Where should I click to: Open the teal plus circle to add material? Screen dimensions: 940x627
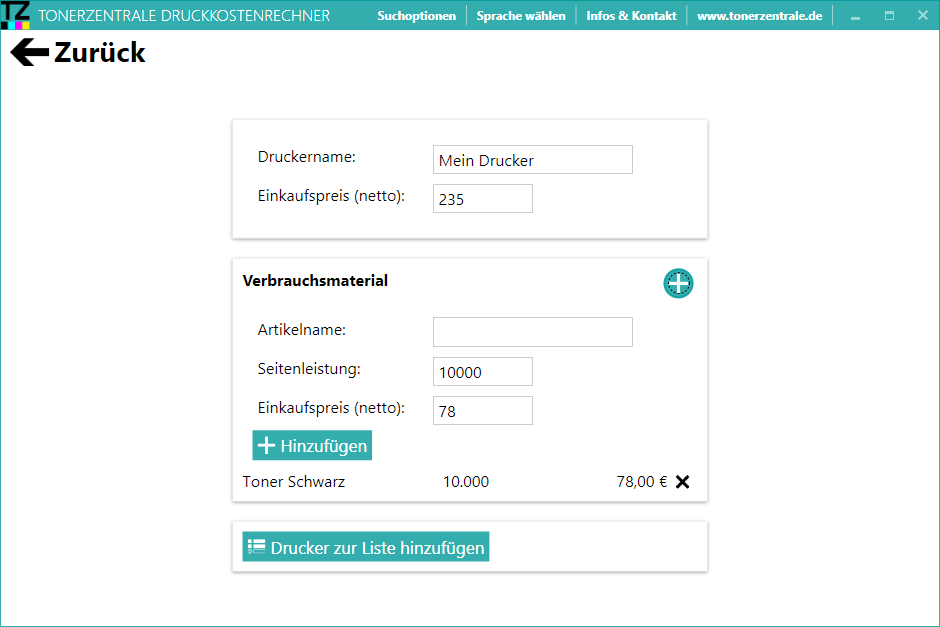[x=678, y=283]
